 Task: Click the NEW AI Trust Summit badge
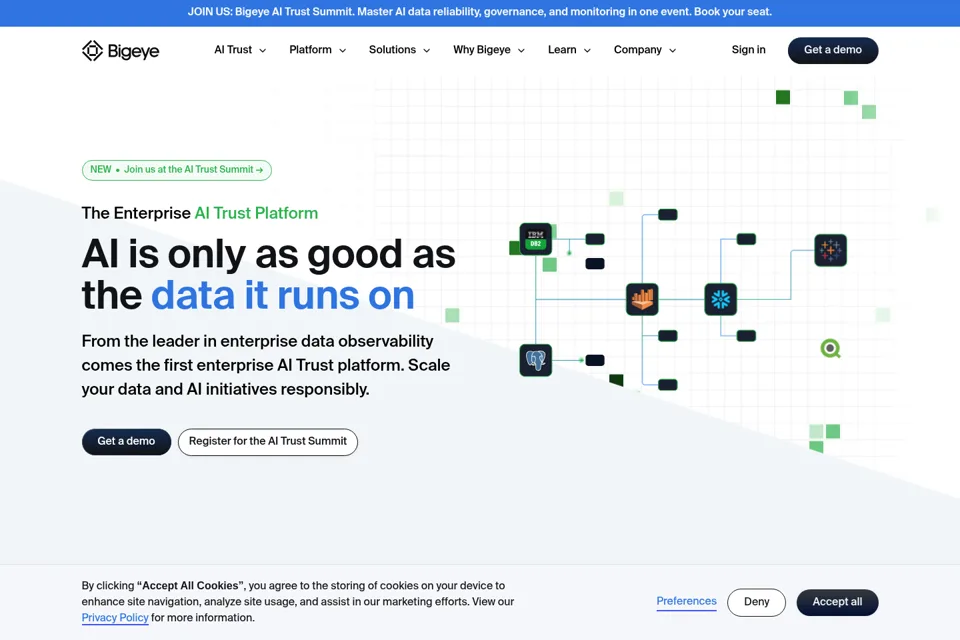point(176,170)
